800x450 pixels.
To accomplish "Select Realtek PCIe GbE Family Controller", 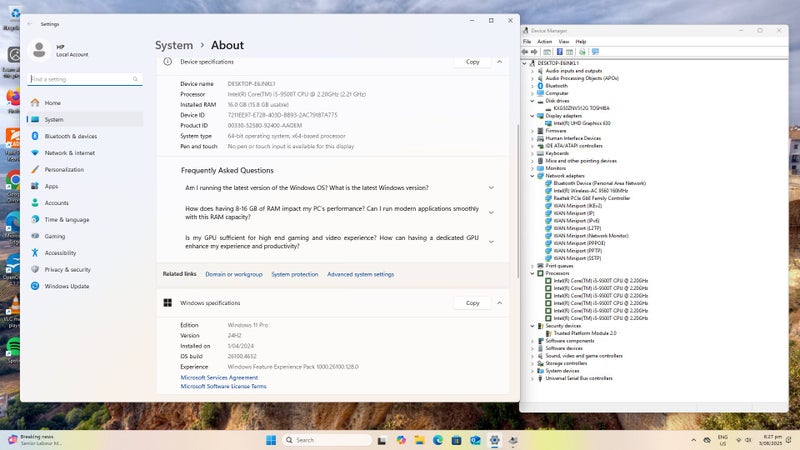I will point(591,198).
